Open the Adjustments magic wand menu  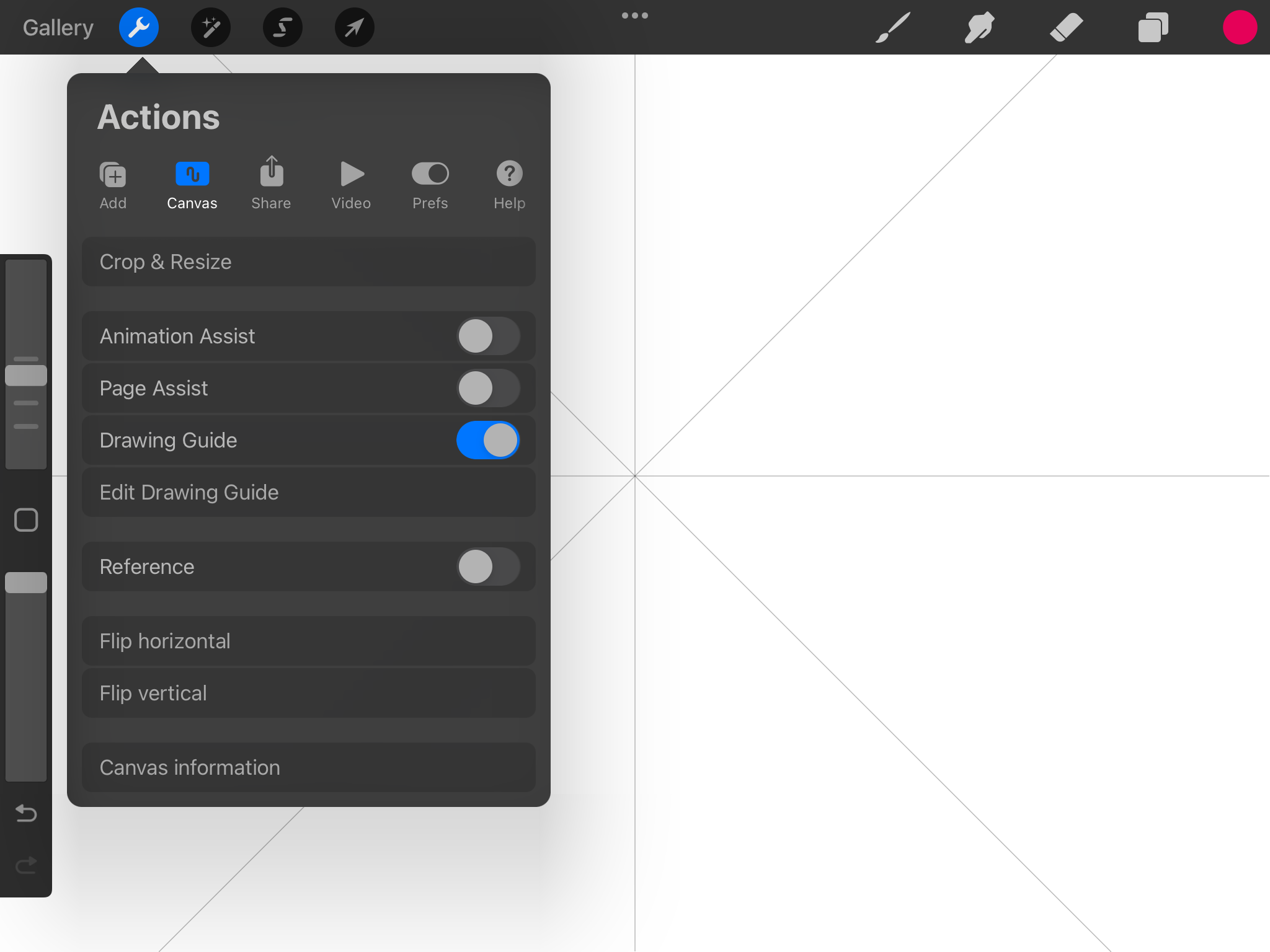tap(211, 27)
